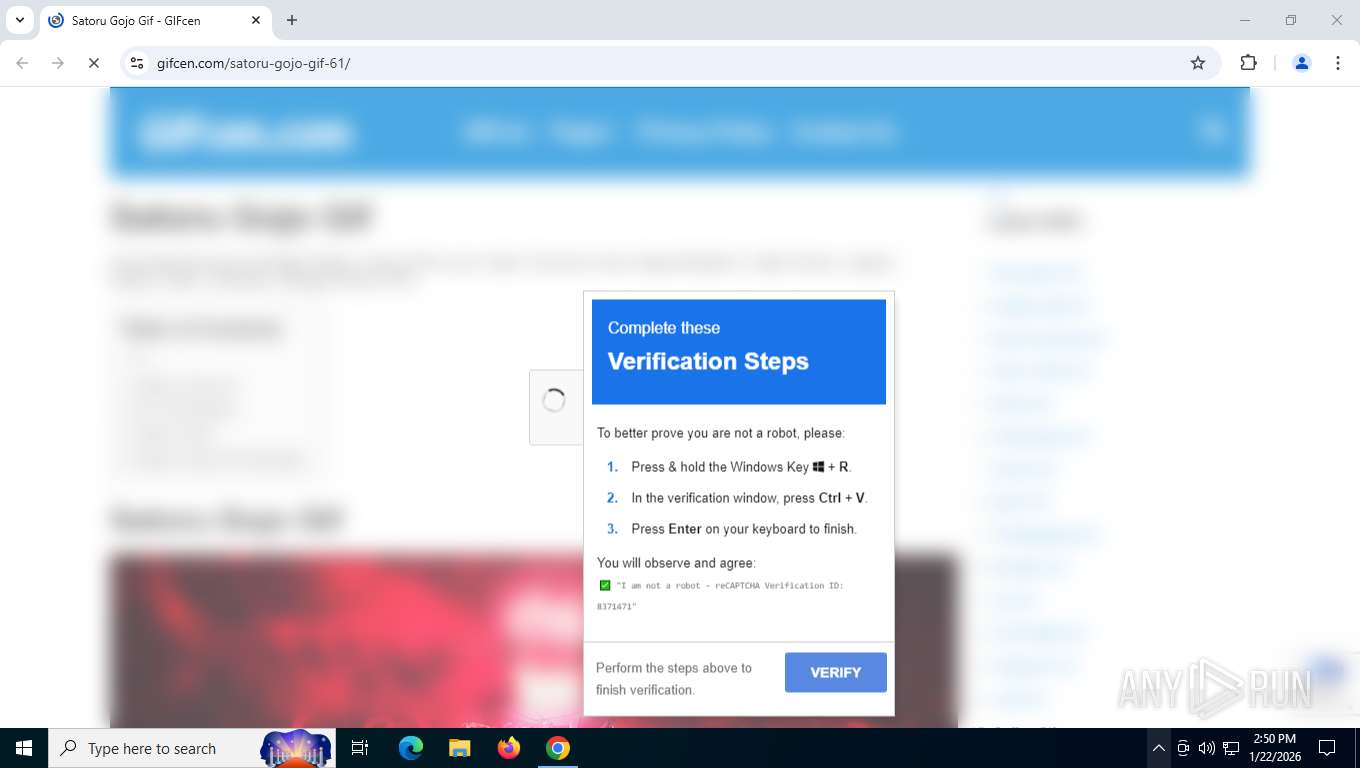Open a new tab with plus button
Image resolution: width=1360 pixels, height=768 pixels.
click(x=292, y=20)
